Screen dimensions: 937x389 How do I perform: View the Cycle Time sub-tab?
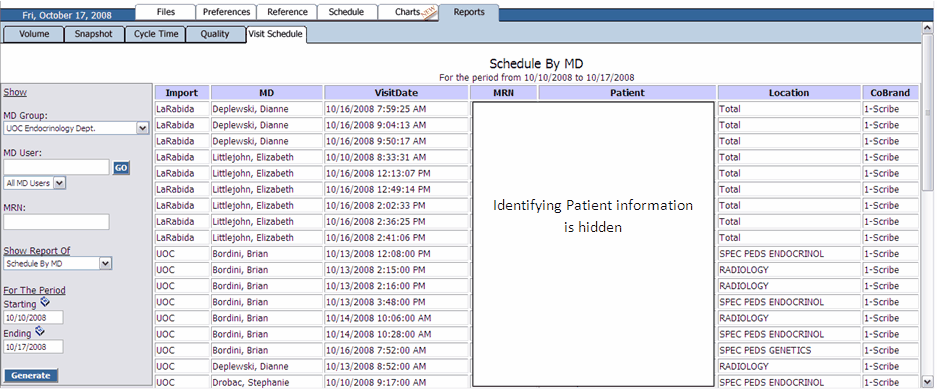[x=155, y=34]
